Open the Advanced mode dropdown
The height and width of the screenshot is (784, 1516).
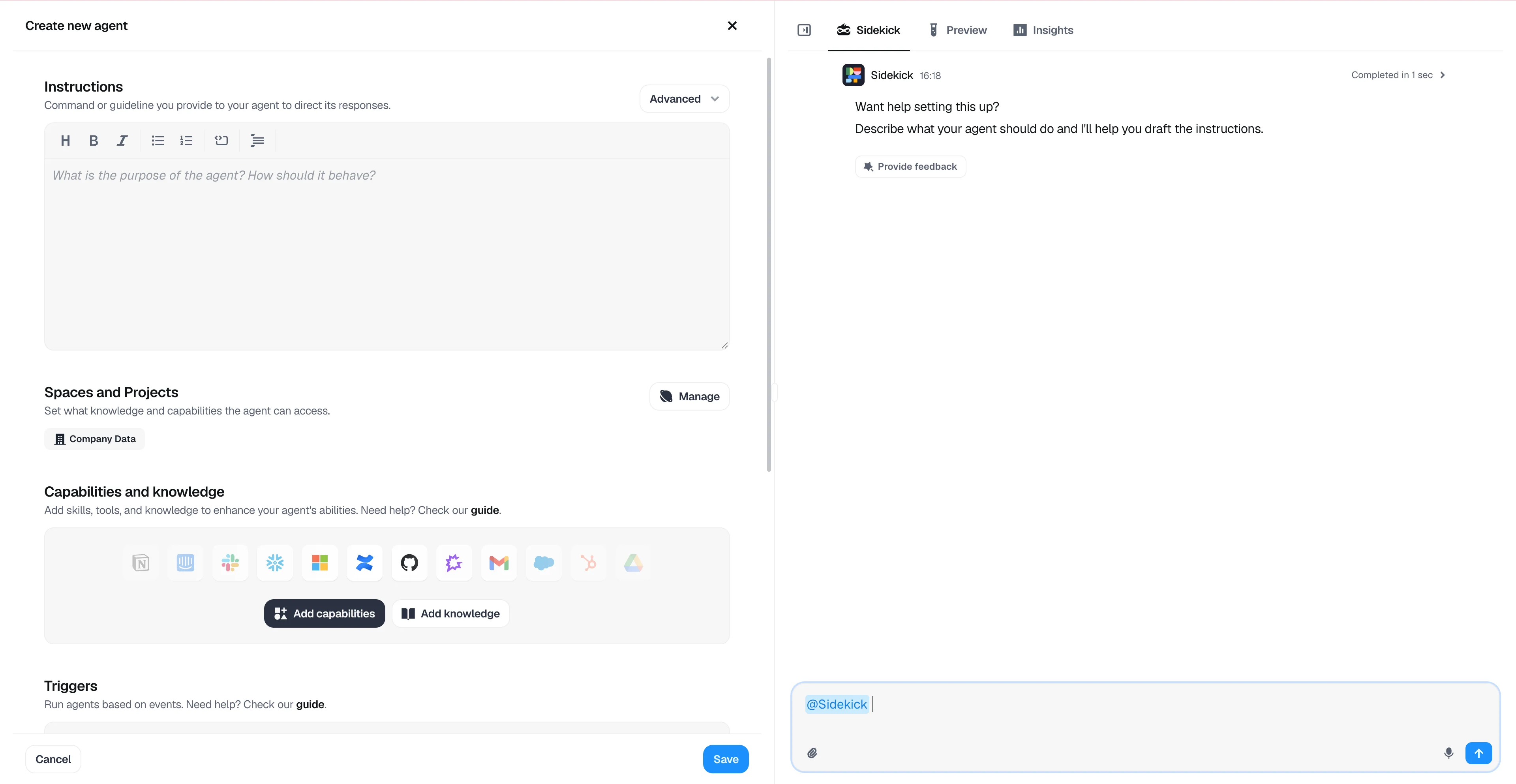684,99
